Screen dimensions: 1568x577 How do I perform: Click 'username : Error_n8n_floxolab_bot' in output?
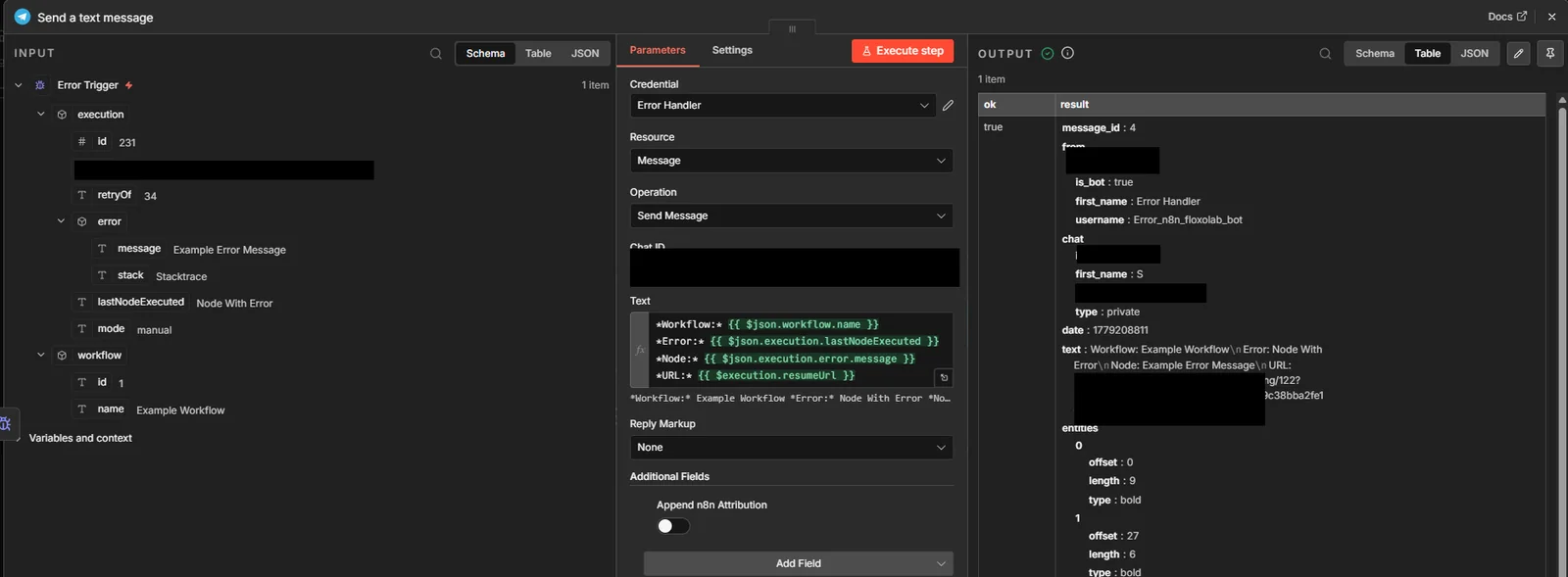click(x=1158, y=220)
